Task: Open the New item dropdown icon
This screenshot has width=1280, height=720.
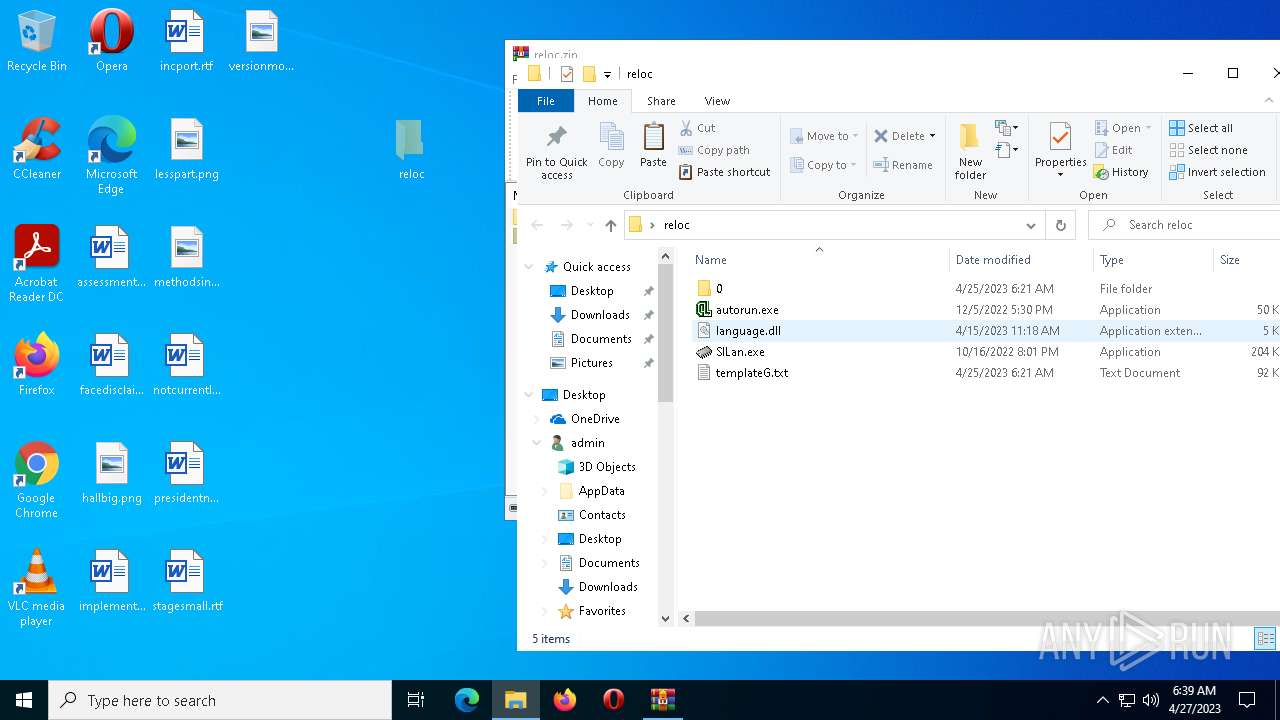Action: [x=1006, y=128]
